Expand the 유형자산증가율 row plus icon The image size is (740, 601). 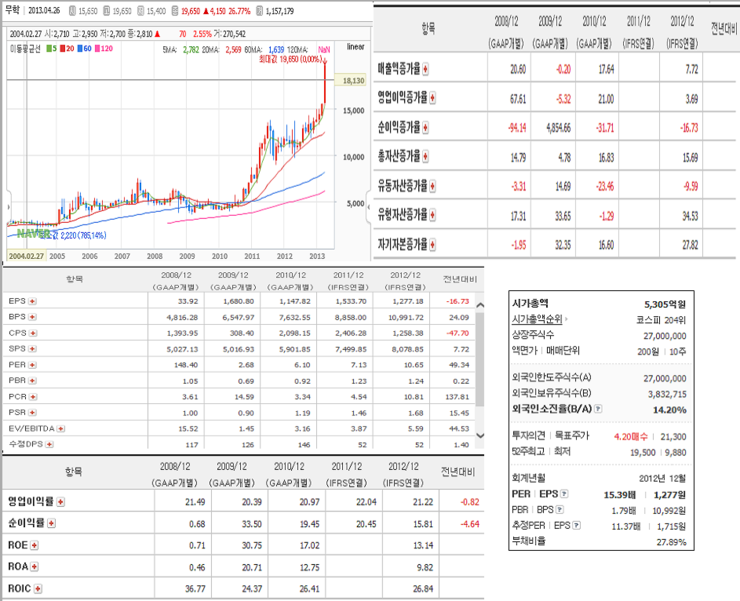(432, 215)
